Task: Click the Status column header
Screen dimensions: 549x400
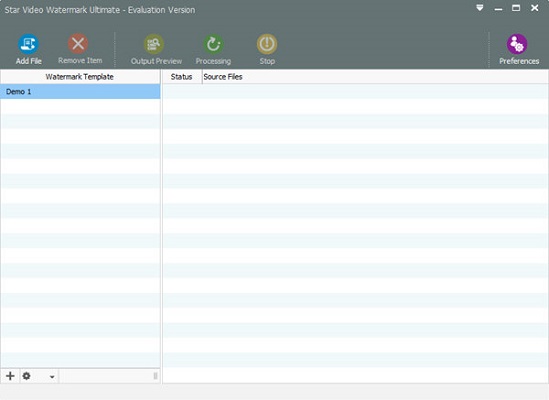Action: (181, 77)
